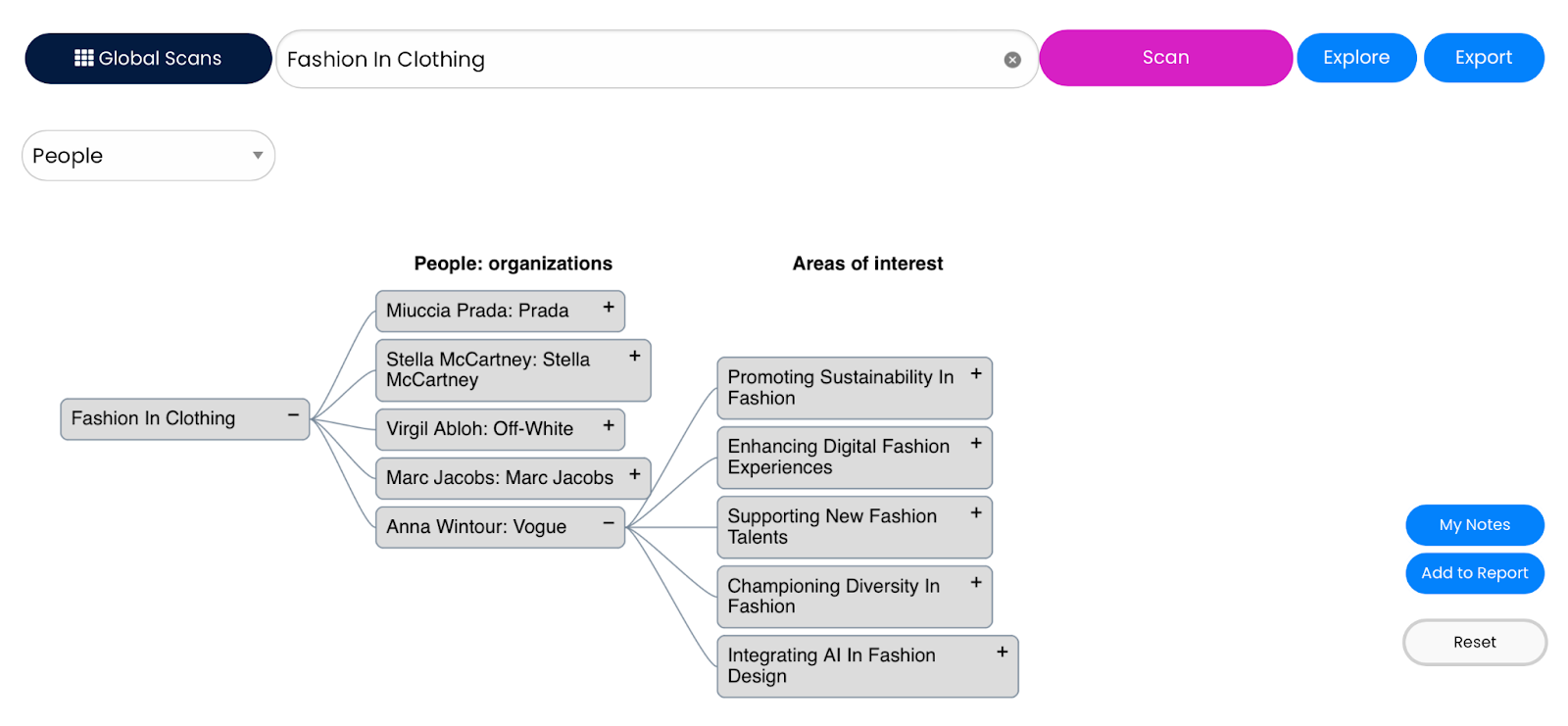Open My Notes
The image size is (1568, 726).
1475,525
